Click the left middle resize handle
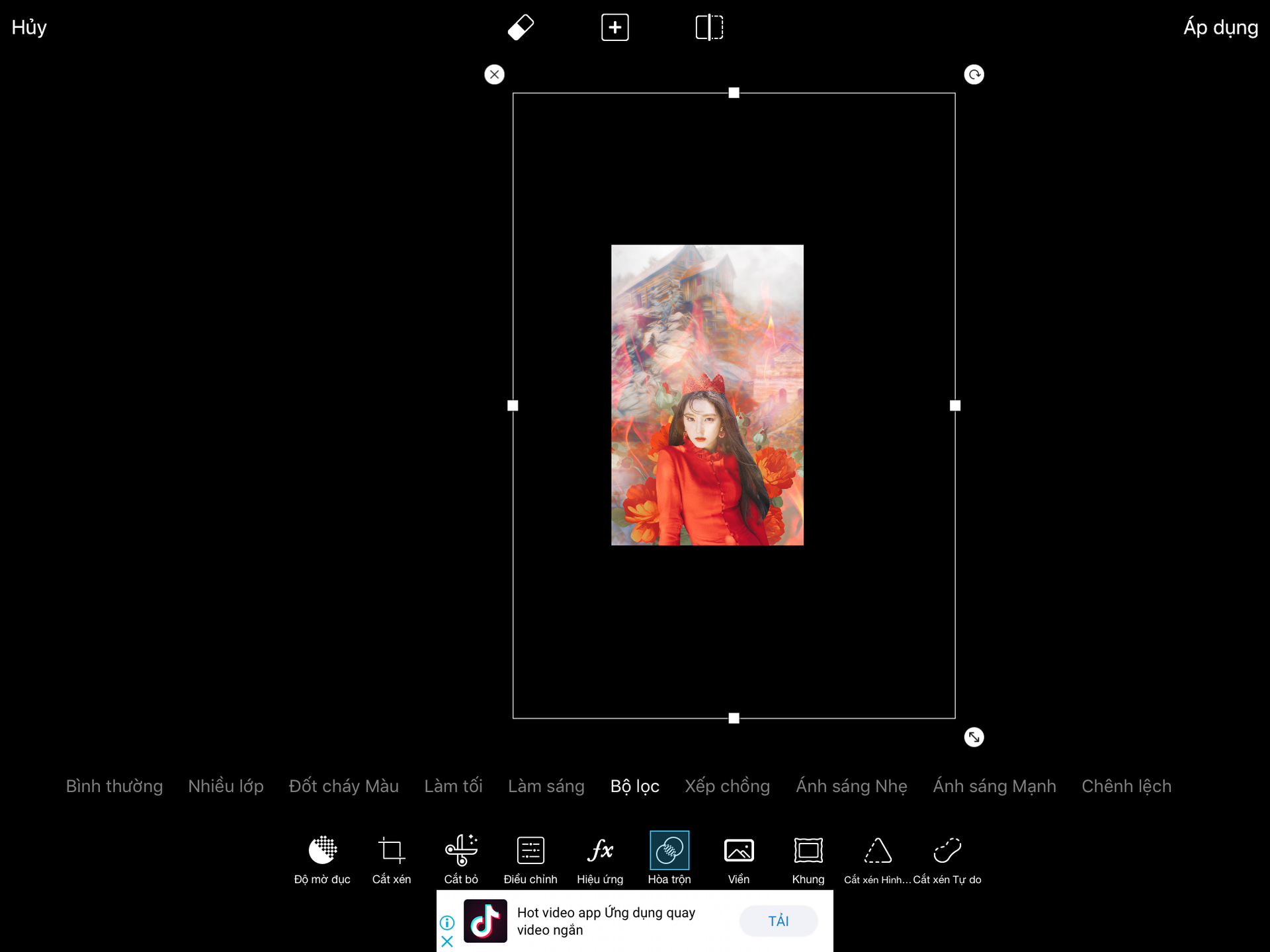 [513, 405]
